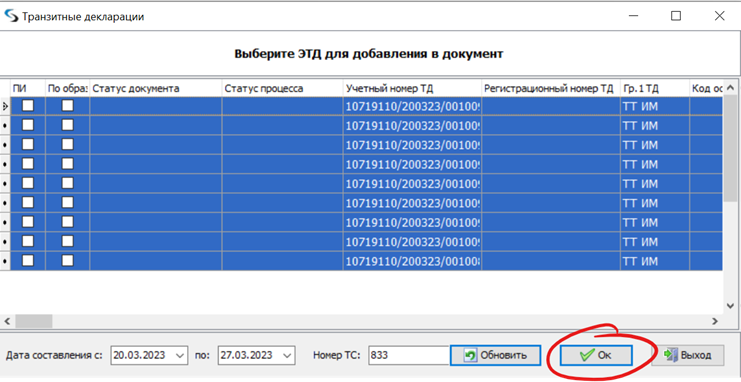Click the horizontal scrollbar thumb
The width and height of the screenshot is (741, 382).
34,321
